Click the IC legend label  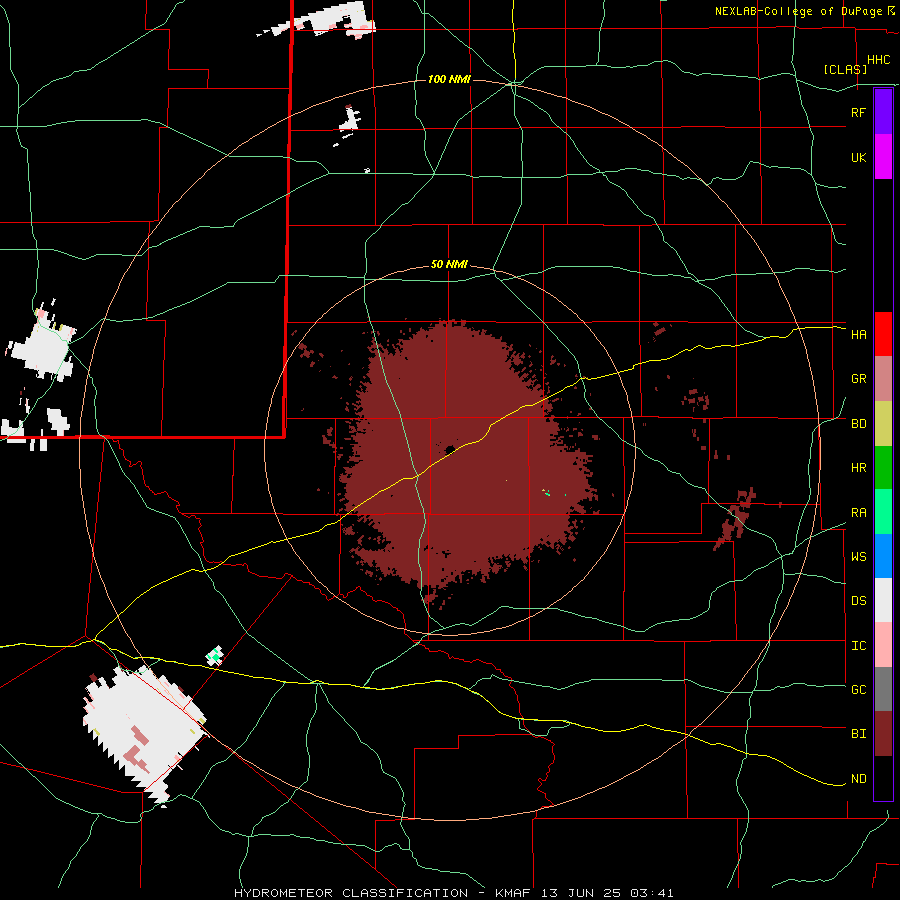[x=858, y=646]
